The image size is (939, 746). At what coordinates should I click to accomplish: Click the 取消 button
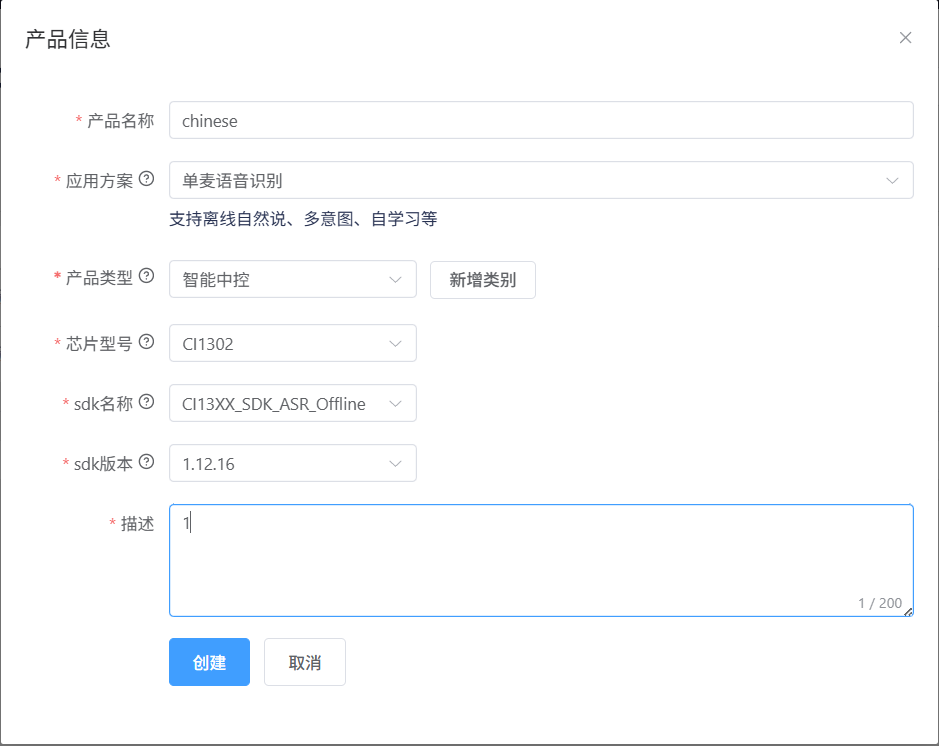coord(305,662)
